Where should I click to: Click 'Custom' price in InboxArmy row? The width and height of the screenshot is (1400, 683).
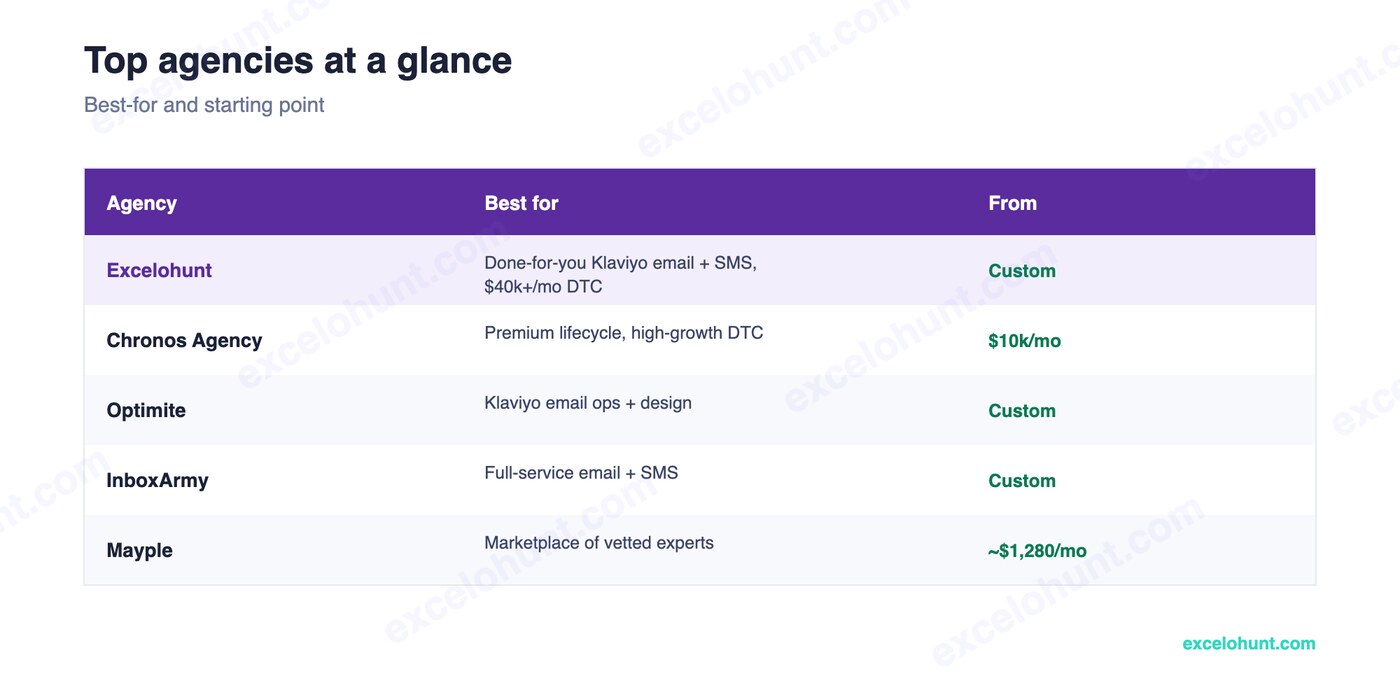(1022, 481)
